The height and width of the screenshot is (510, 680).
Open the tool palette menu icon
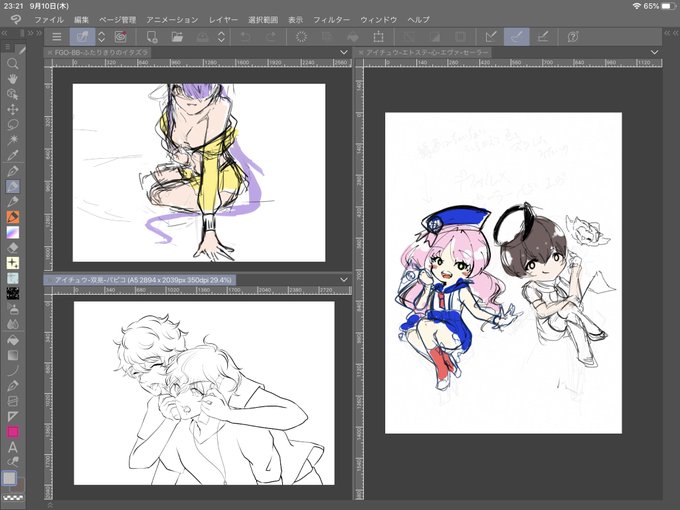7,47
